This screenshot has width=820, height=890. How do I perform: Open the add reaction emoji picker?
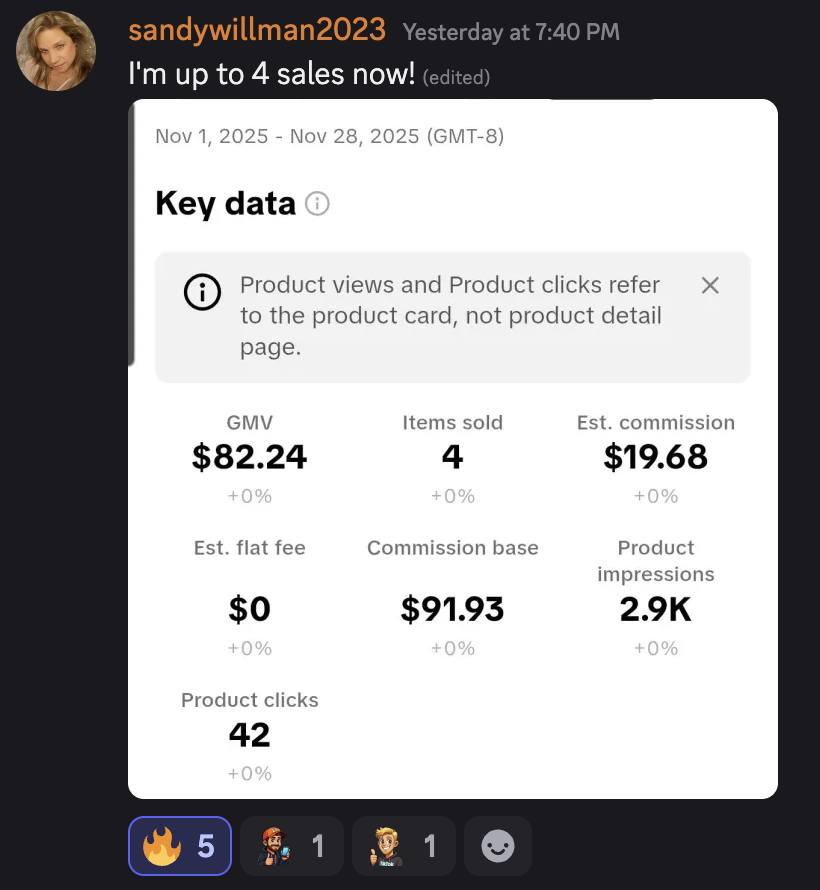click(x=497, y=845)
